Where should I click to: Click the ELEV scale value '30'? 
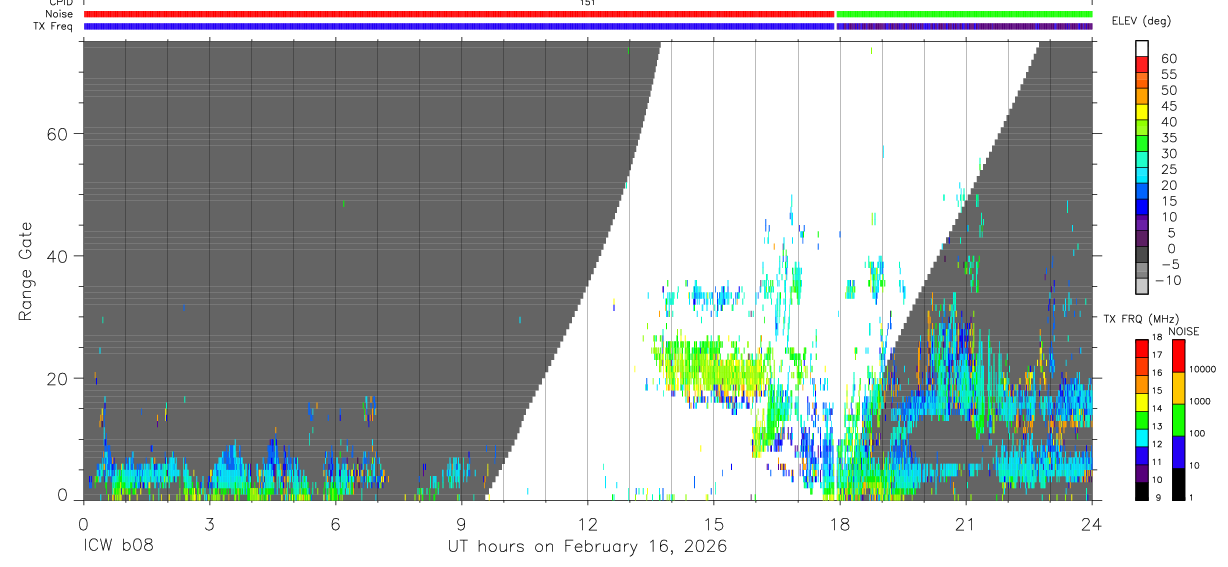(1169, 153)
